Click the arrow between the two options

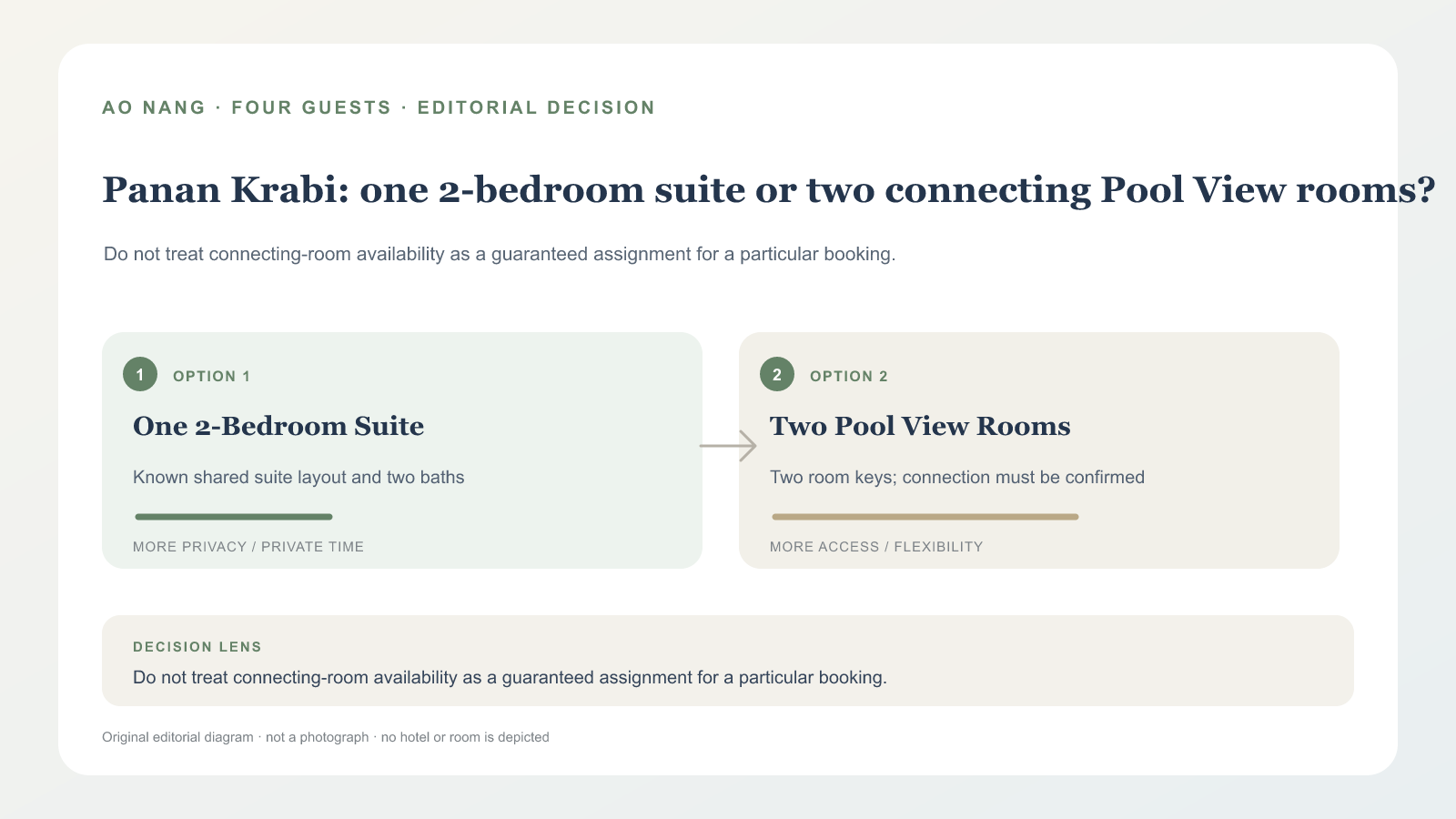[x=728, y=446]
